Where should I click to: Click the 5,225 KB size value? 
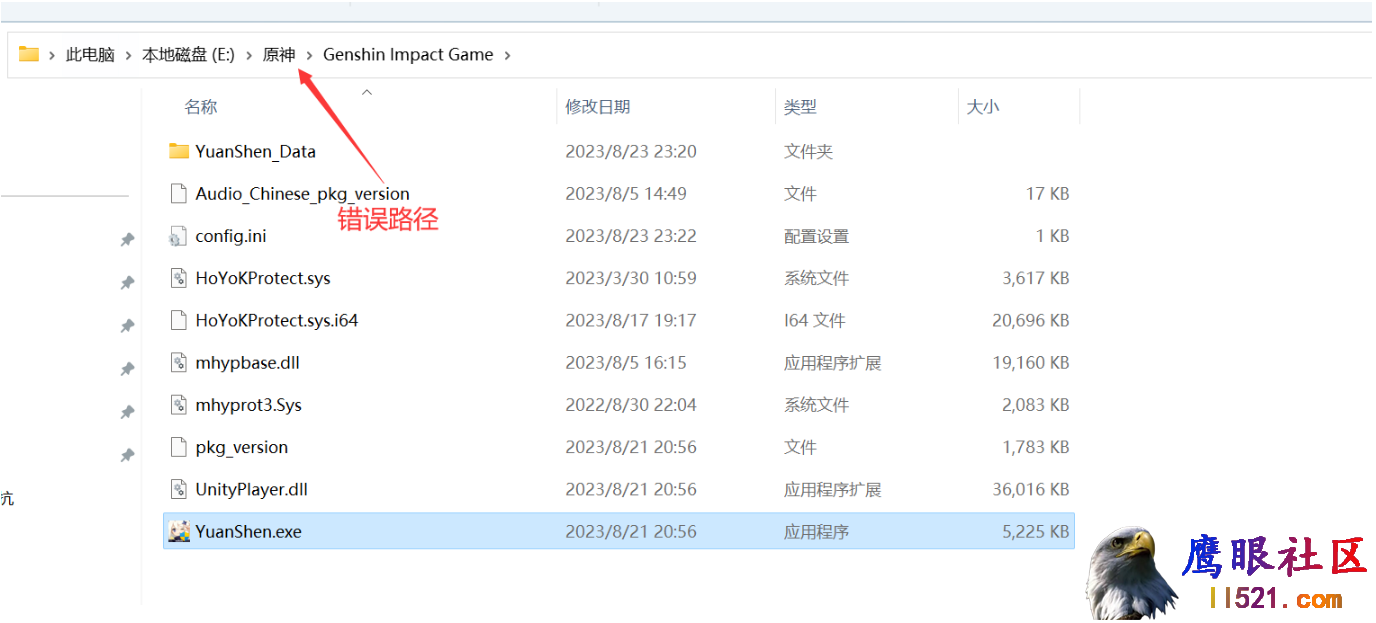pyautogui.click(x=1036, y=532)
